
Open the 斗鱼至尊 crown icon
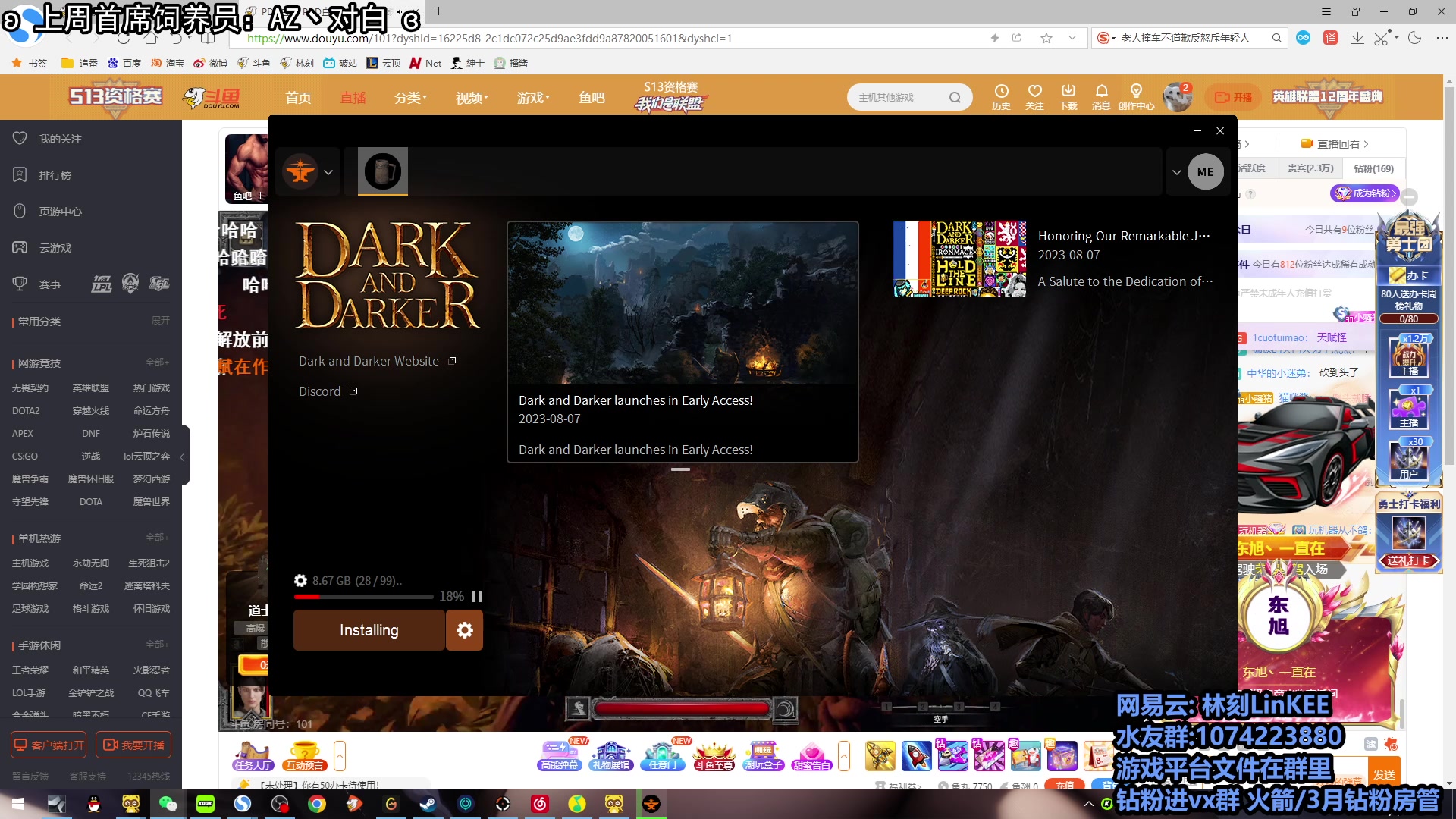pyautogui.click(x=714, y=755)
